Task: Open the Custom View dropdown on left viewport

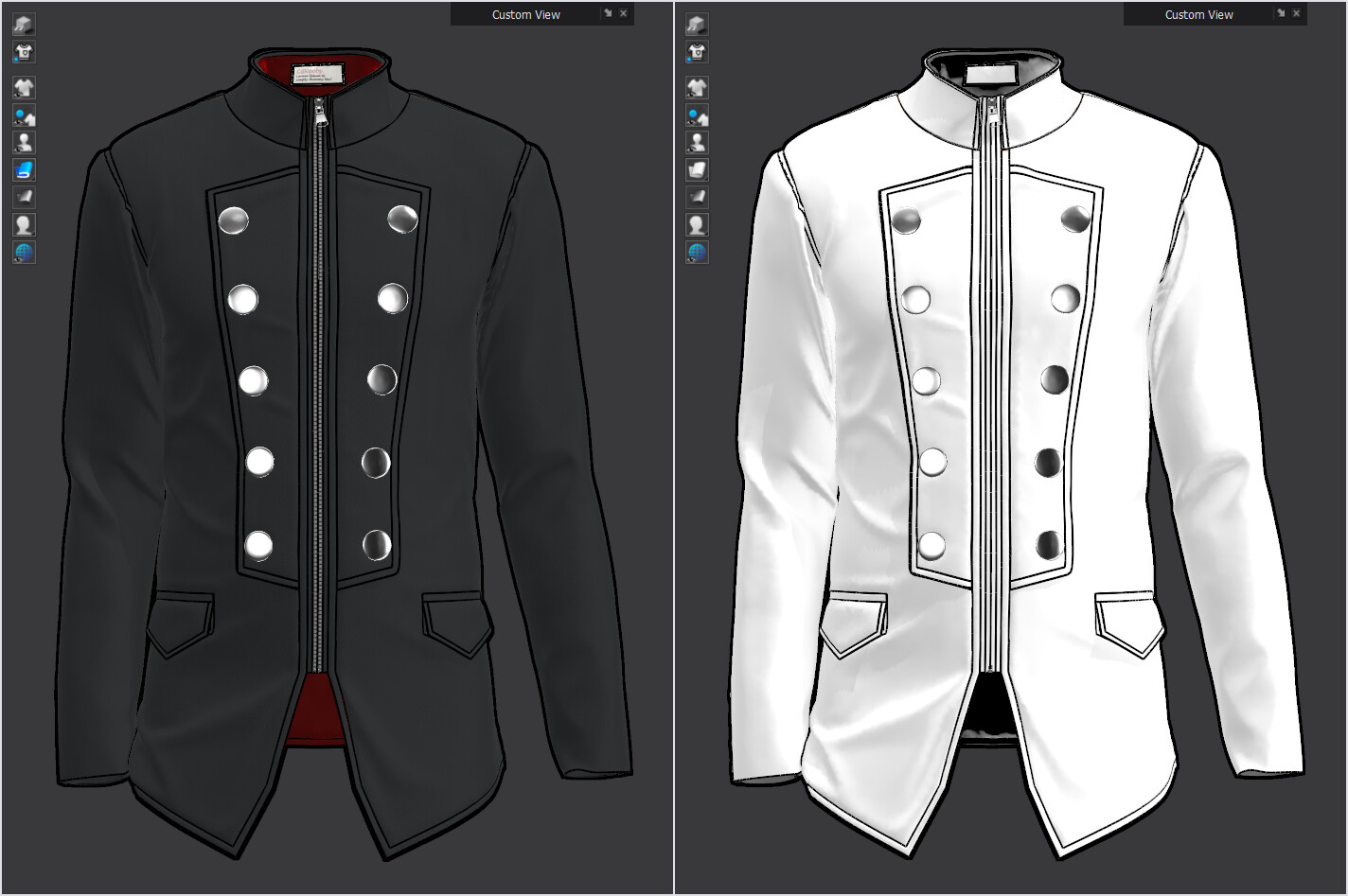Action: click(x=524, y=14)
